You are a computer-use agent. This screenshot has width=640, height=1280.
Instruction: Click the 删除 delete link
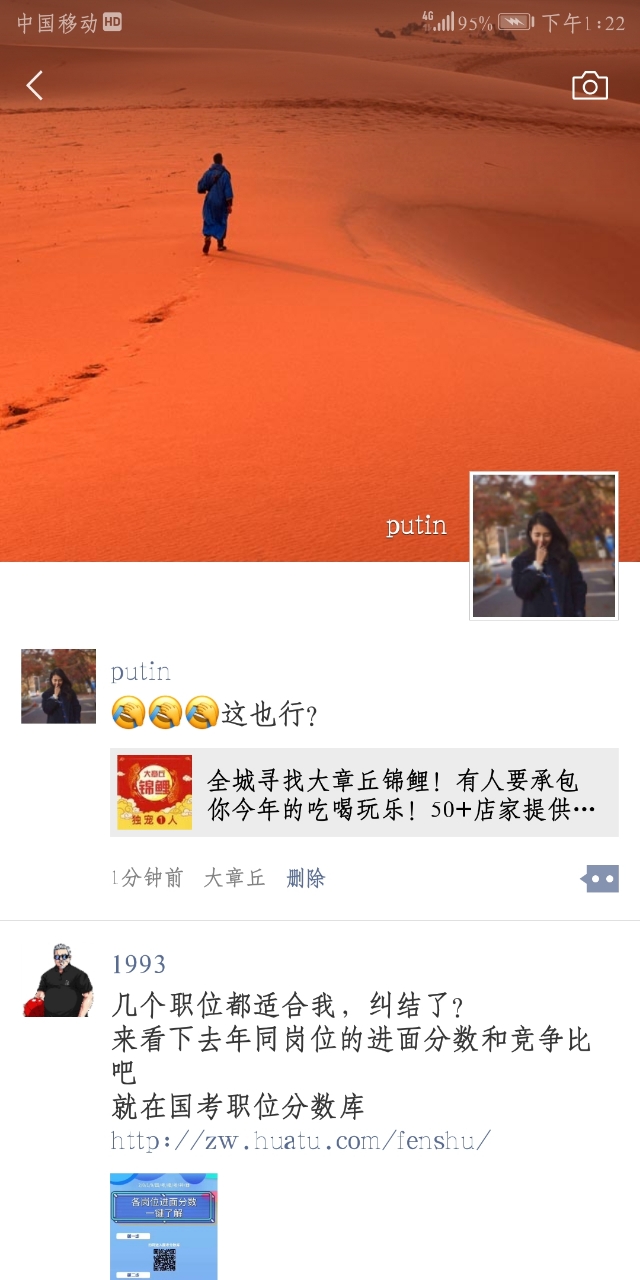point(306,878)
